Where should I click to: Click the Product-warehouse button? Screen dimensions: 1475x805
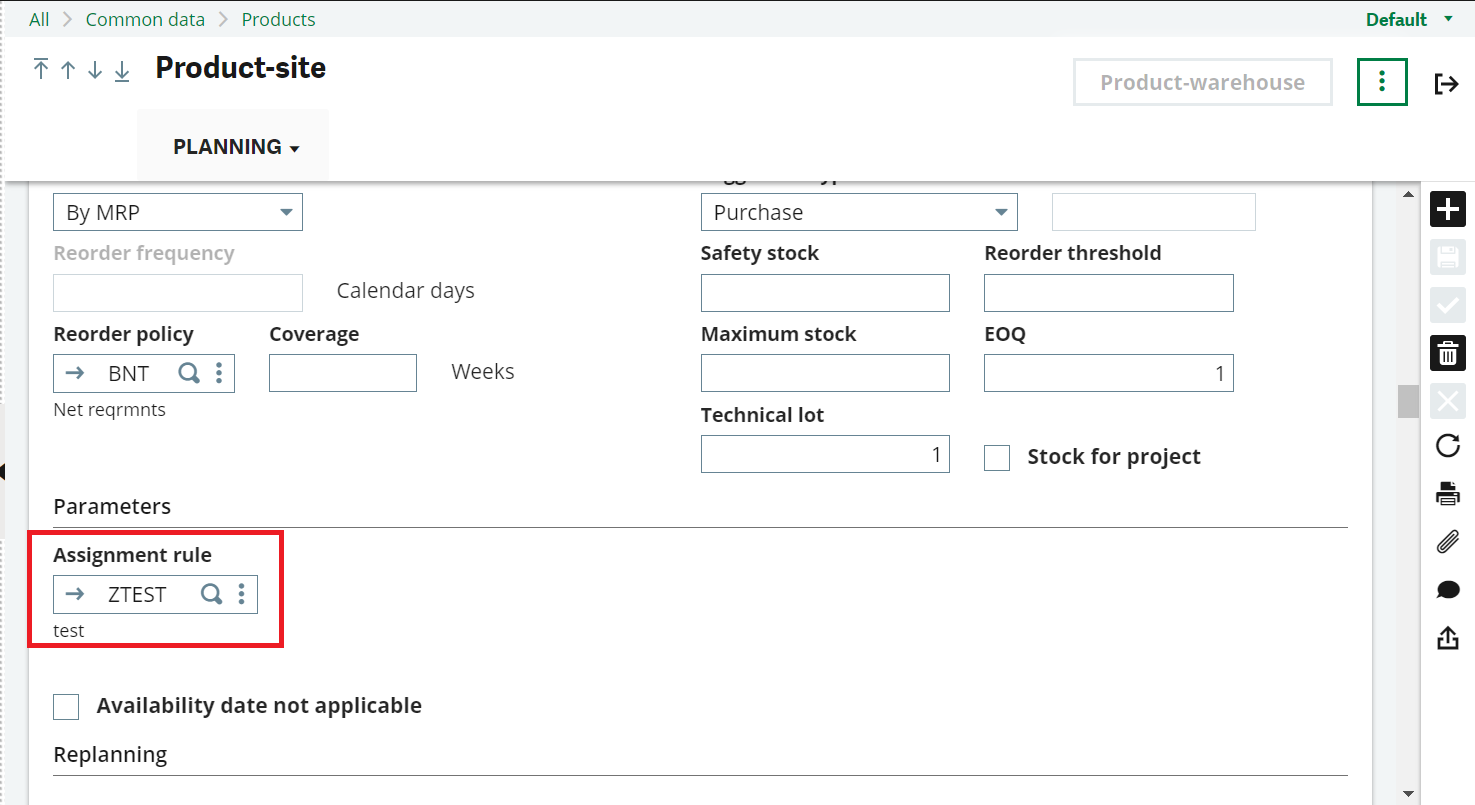click(x=1202, y=82)
